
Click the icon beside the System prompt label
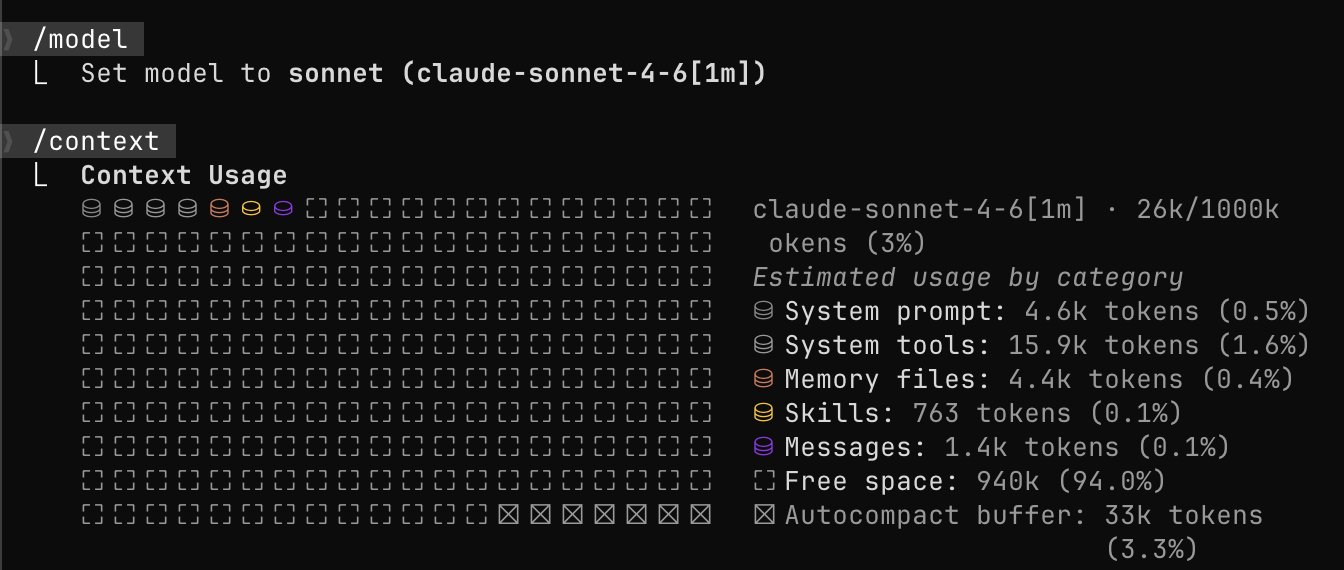[764, 311]
